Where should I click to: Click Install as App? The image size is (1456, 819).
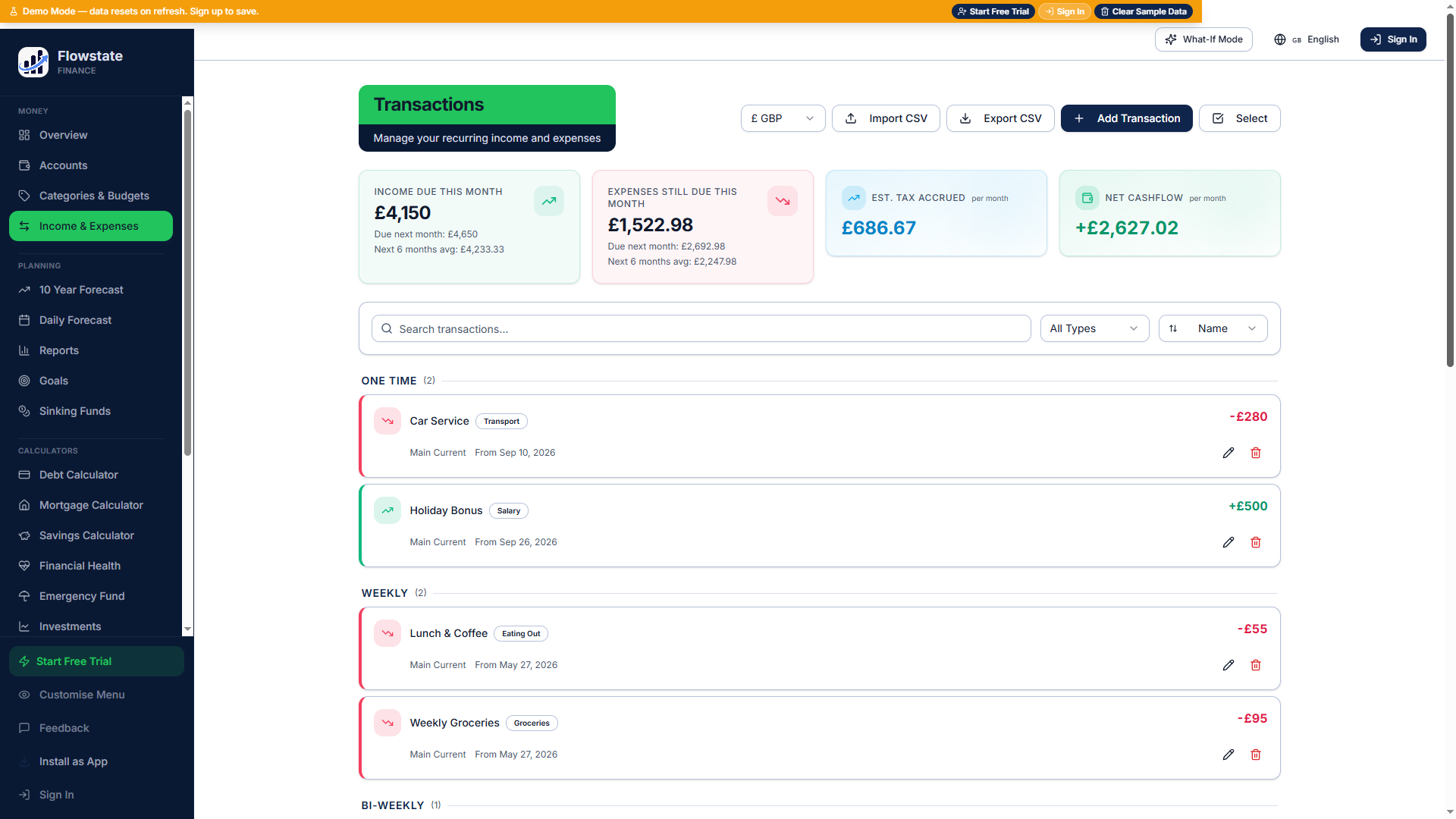(96, 761)
